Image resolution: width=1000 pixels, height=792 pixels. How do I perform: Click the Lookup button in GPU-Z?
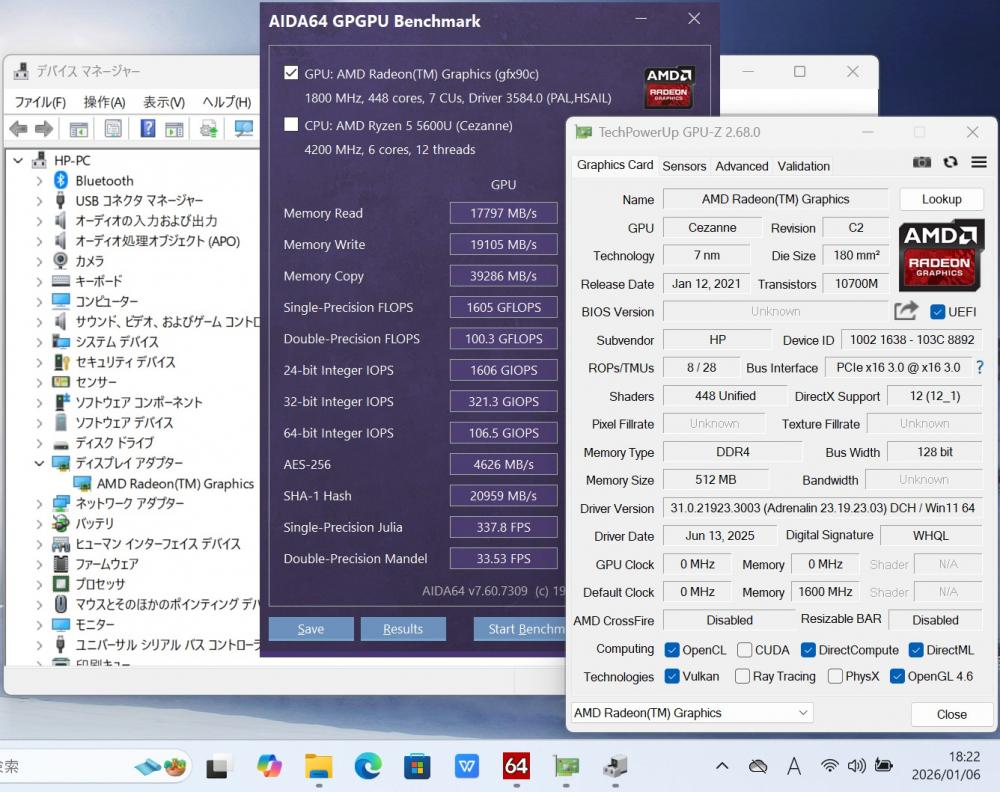941,199
